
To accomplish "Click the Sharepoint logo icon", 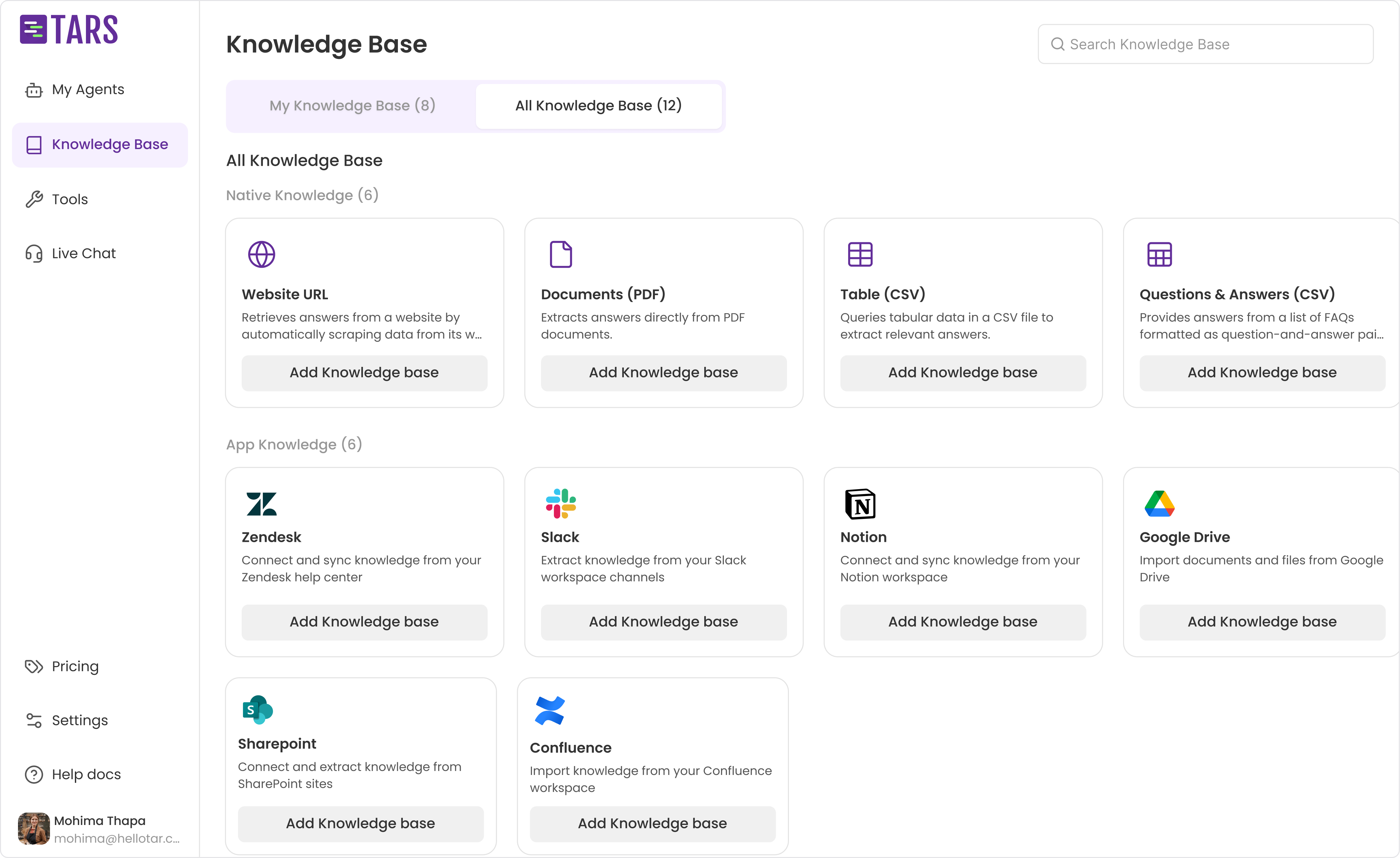I will tap(257, 710).
